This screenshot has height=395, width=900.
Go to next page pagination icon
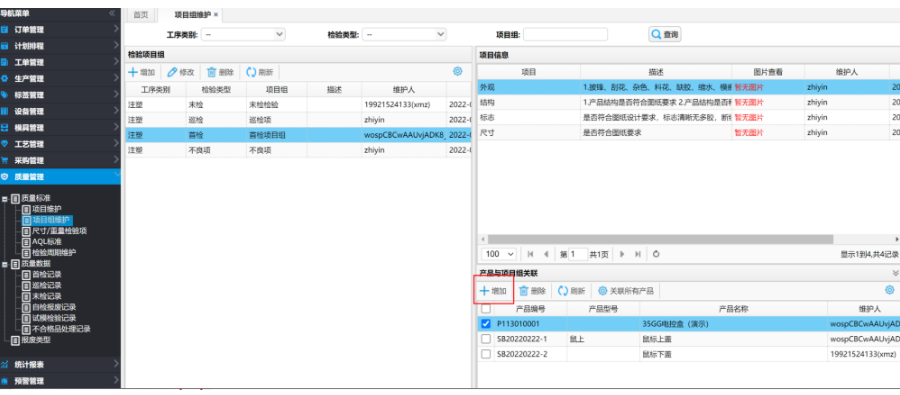[622, 254]
